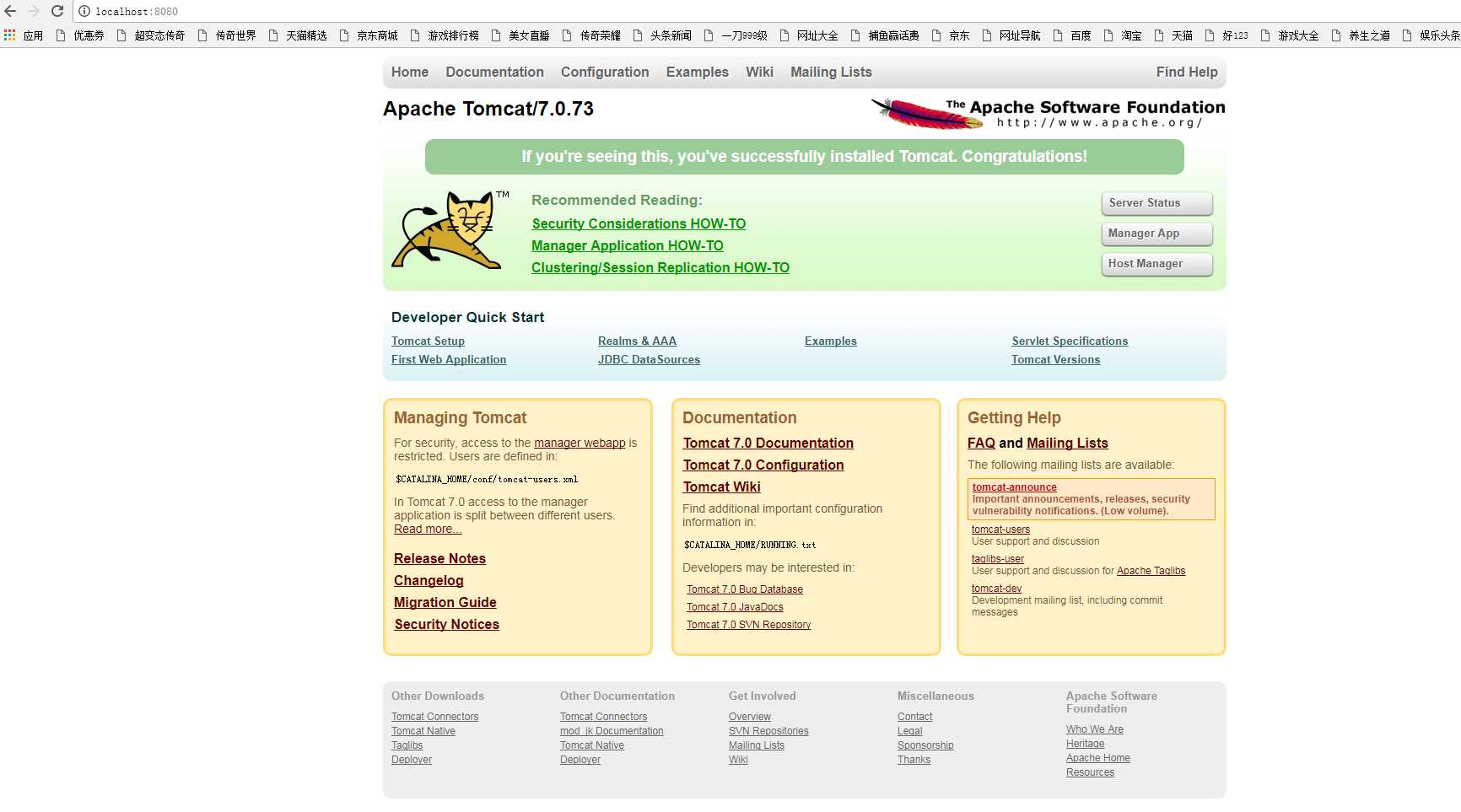1461x812 pixels.
Task: Open the Examples nav item in top bar
Action: 698,73
